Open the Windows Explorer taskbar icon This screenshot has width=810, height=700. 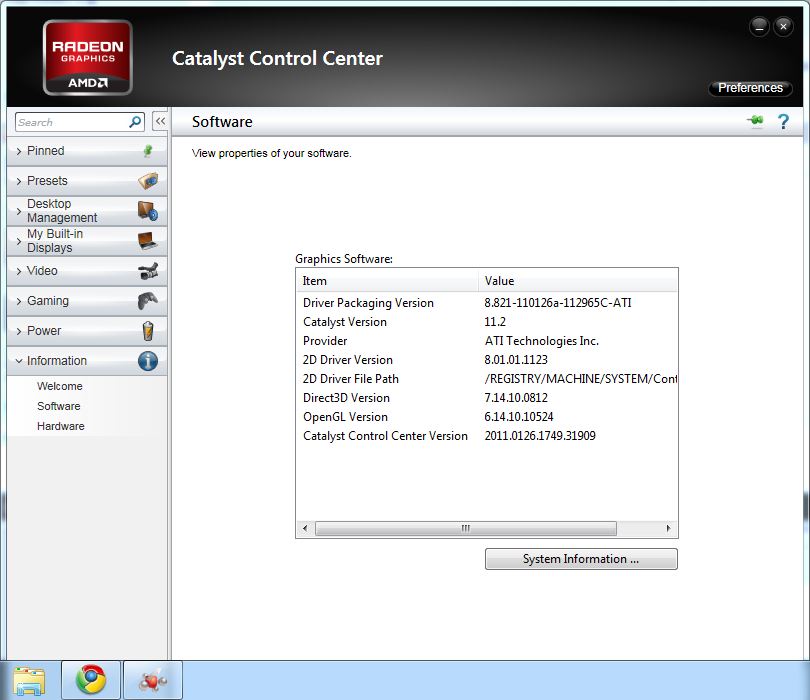click(29, 680)
